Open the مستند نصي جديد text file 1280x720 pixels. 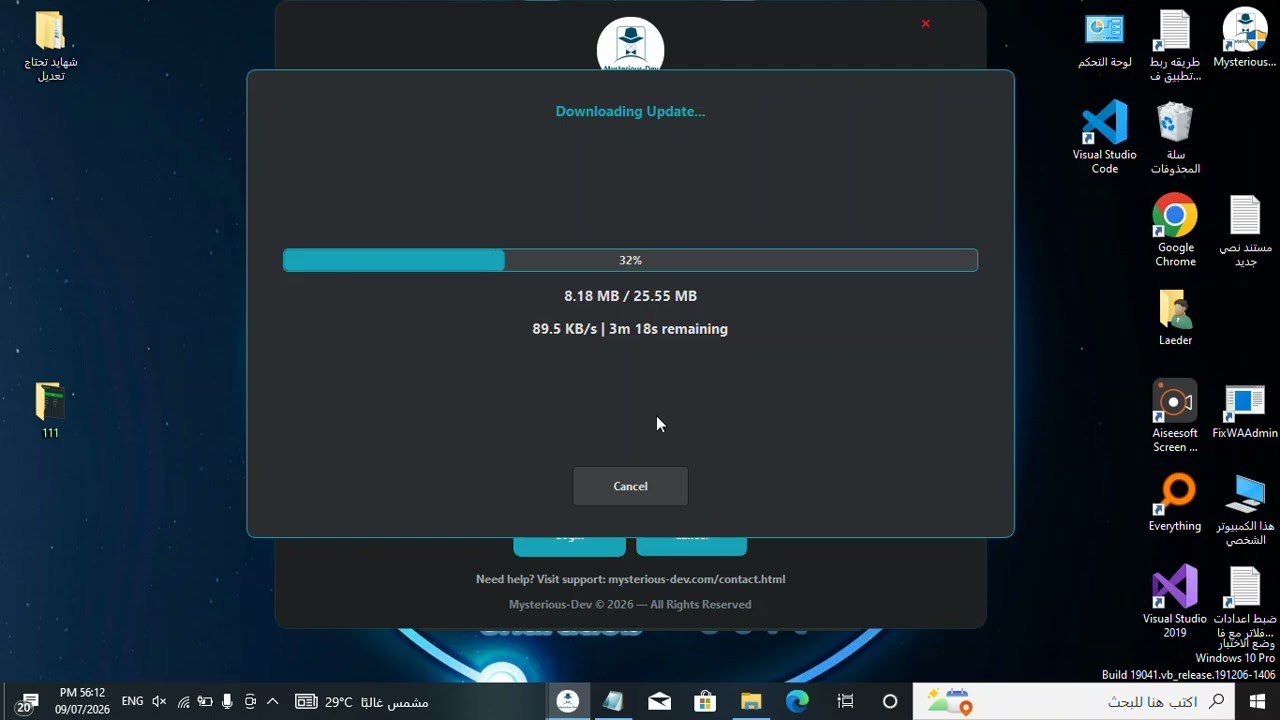1245,230
